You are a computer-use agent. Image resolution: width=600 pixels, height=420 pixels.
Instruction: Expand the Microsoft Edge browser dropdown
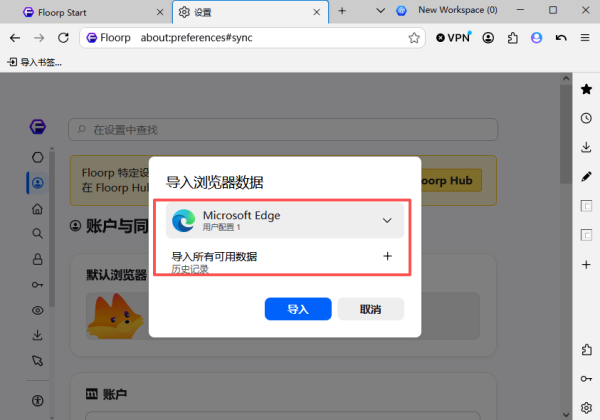tap(285, 221)
